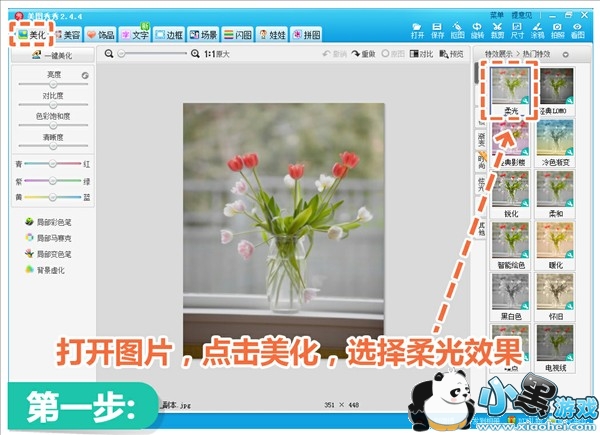Adjust the 色彩饱和度 saturation slider

53,125
